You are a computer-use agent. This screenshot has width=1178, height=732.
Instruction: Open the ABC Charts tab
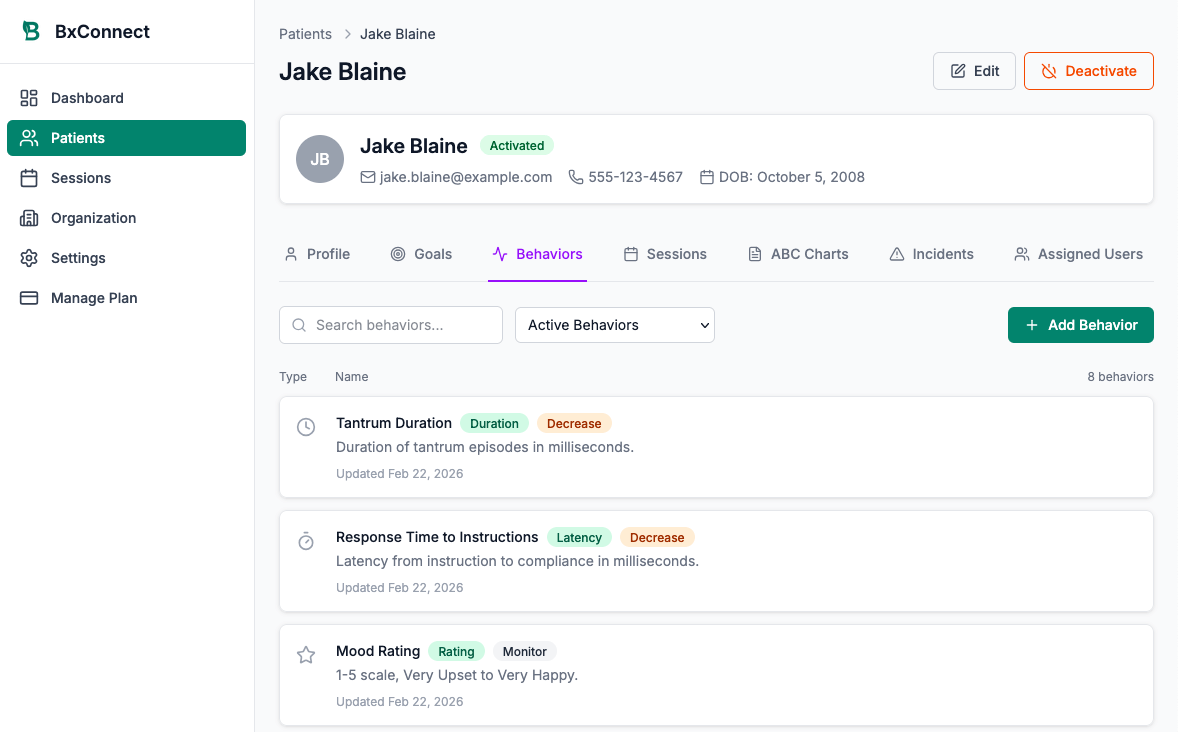pos(797,254)
